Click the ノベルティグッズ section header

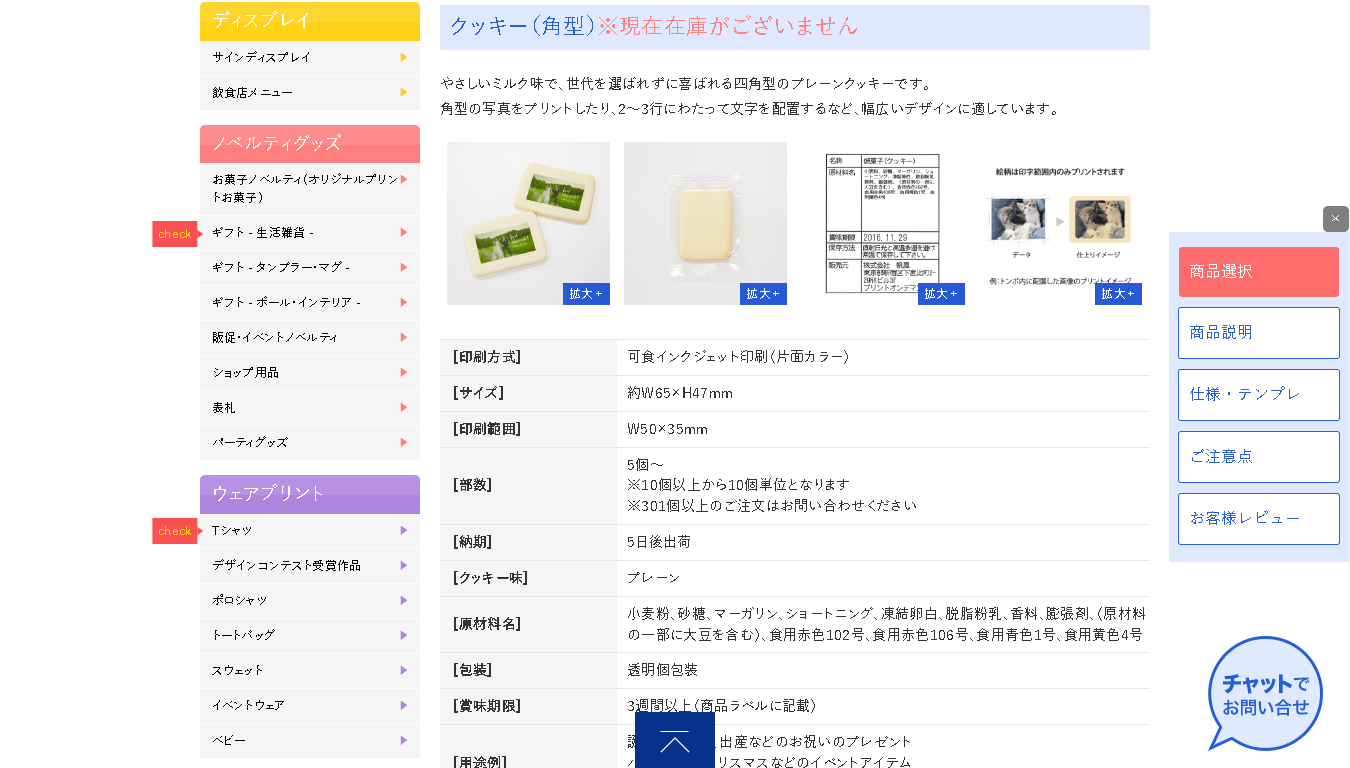click(x=310, y=144)
